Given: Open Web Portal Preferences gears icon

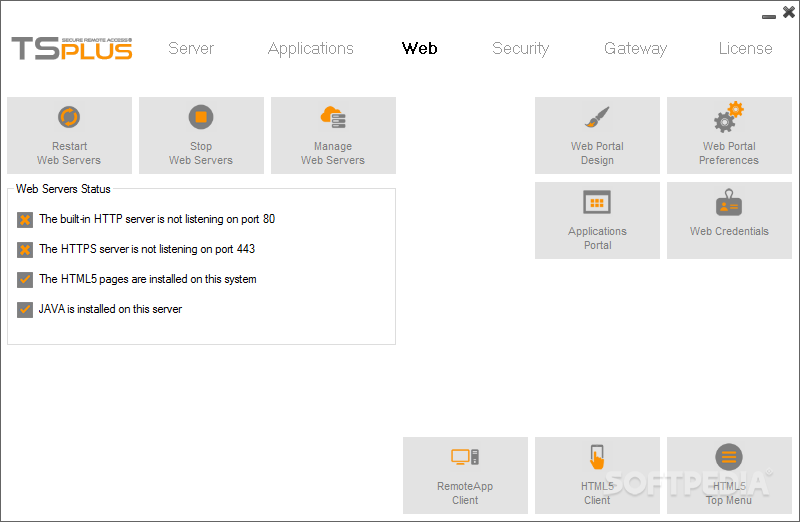Looking at the screenshot, I should 729,117.
